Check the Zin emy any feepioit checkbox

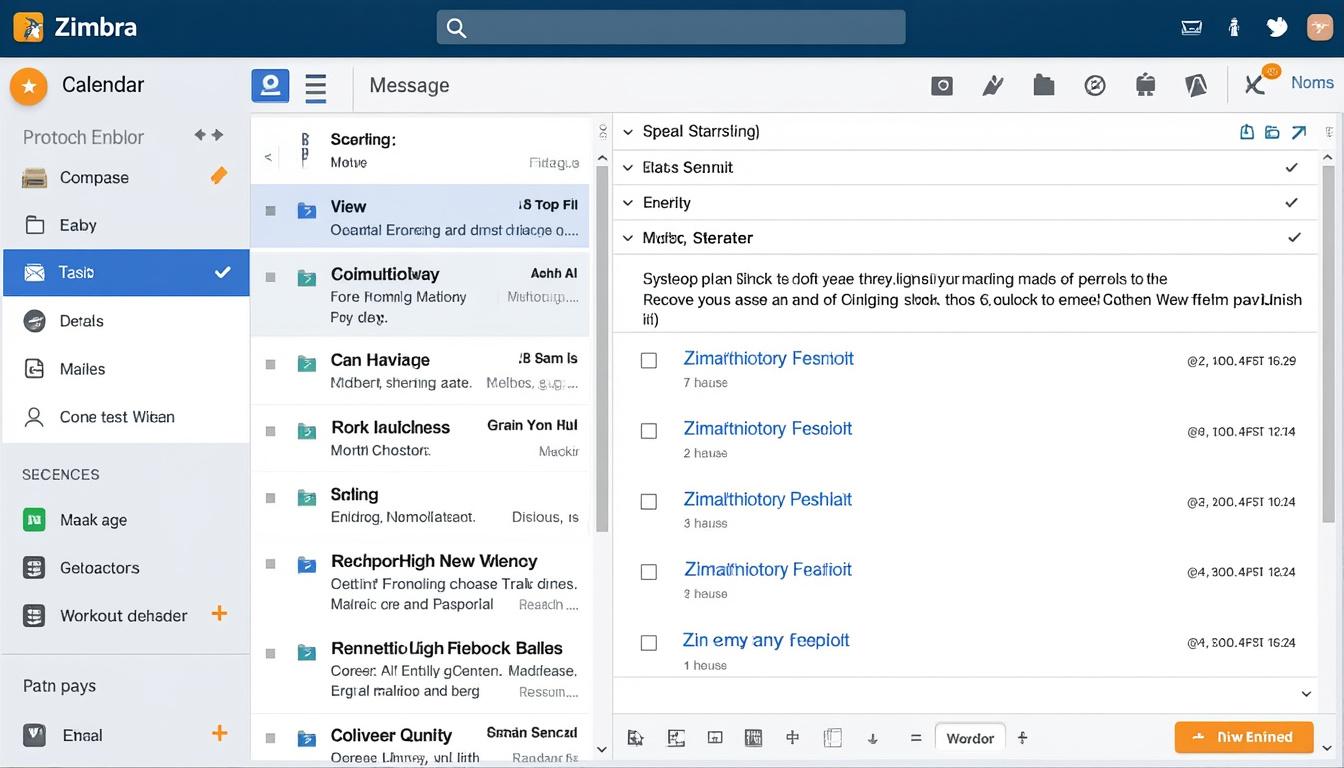649,643
